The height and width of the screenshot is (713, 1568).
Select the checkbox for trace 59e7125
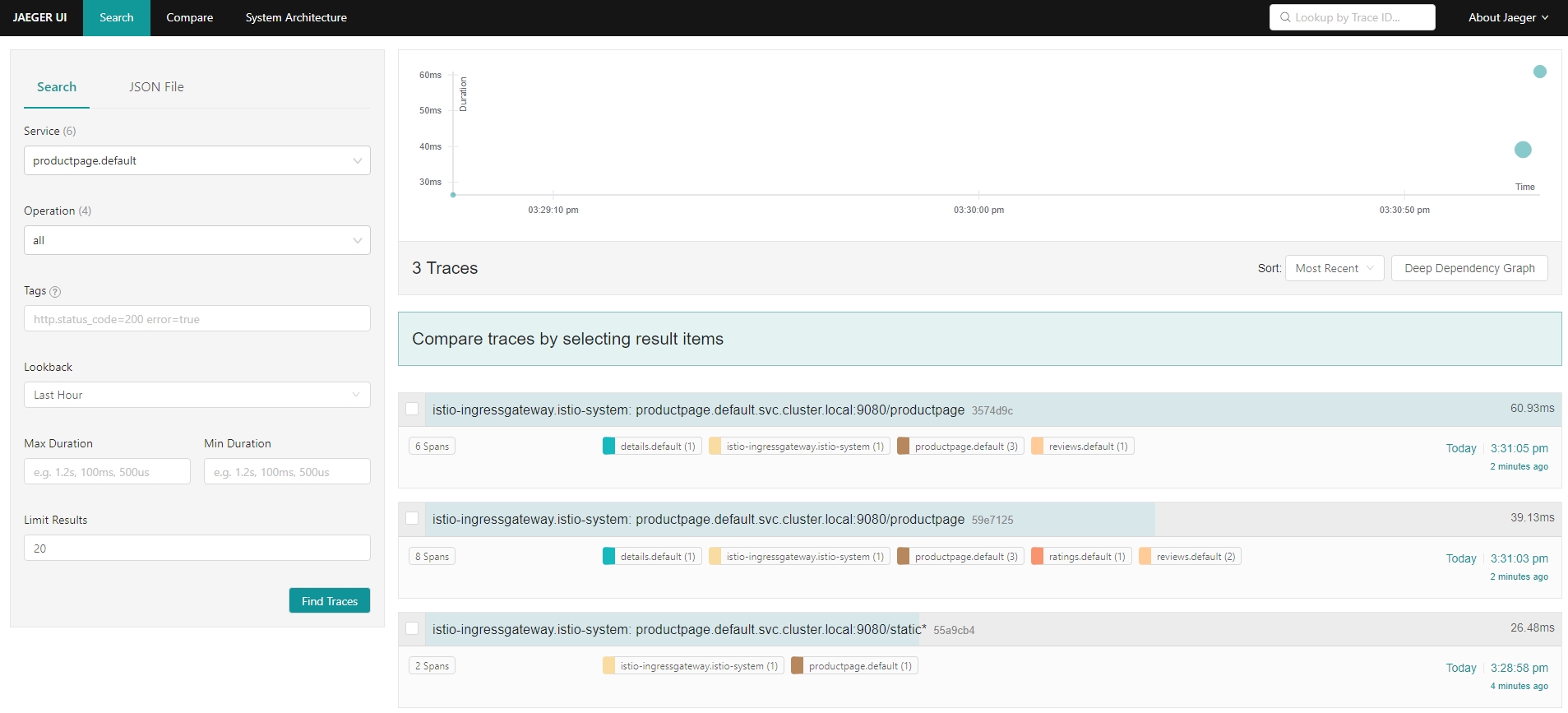(412, 518)
